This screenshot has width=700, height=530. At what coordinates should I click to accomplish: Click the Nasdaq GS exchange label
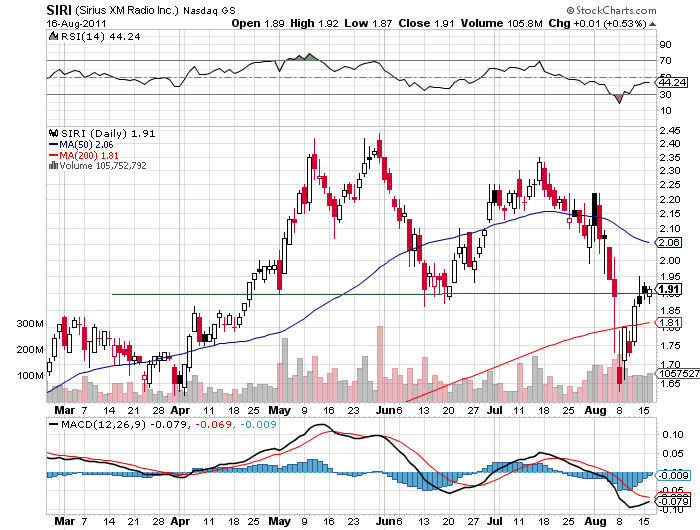(209, 11)
